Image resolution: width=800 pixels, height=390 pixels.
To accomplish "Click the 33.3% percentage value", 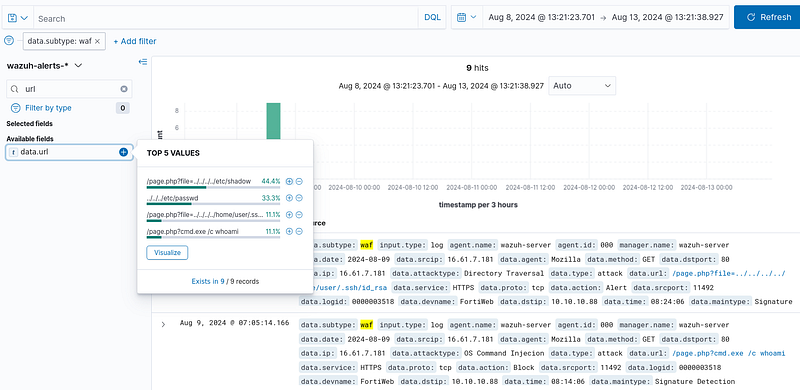I will point(270,198).
